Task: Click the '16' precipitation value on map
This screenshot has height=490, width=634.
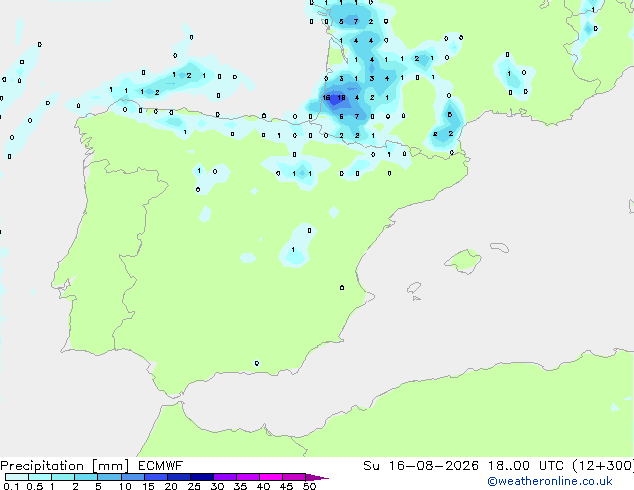Action: 326,97
